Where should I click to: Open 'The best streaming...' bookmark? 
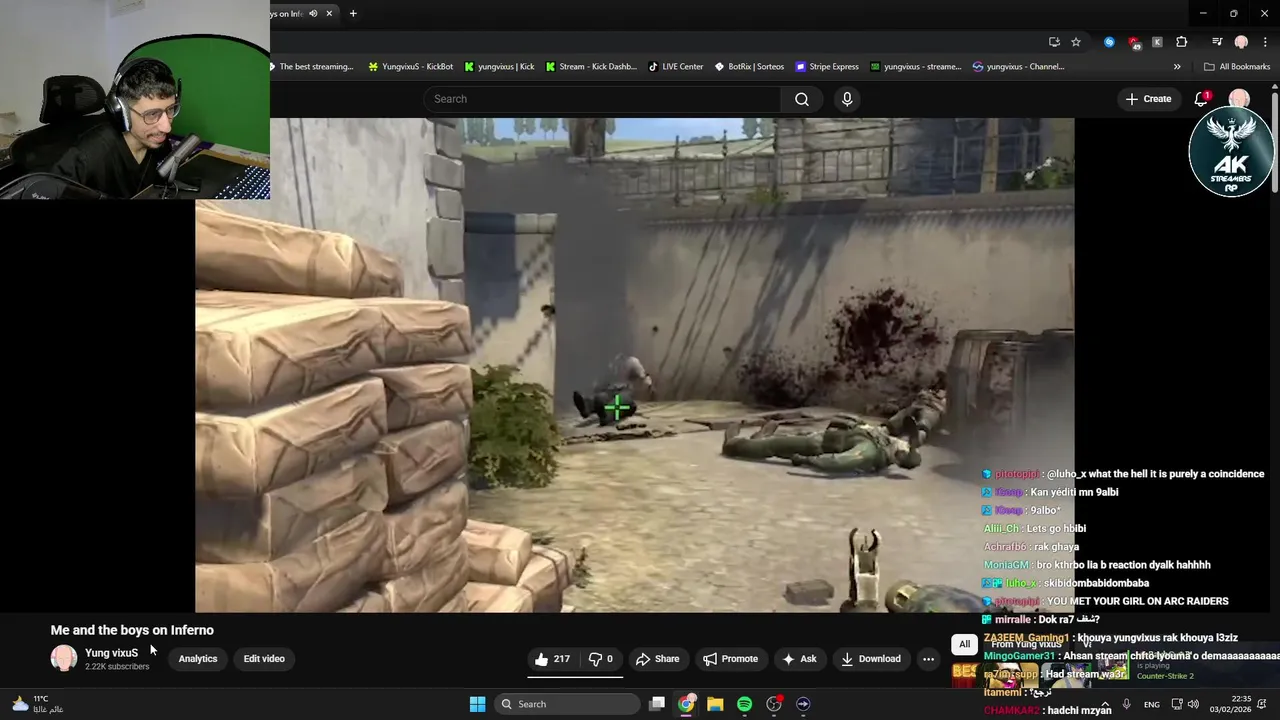[x=311, y=67]
